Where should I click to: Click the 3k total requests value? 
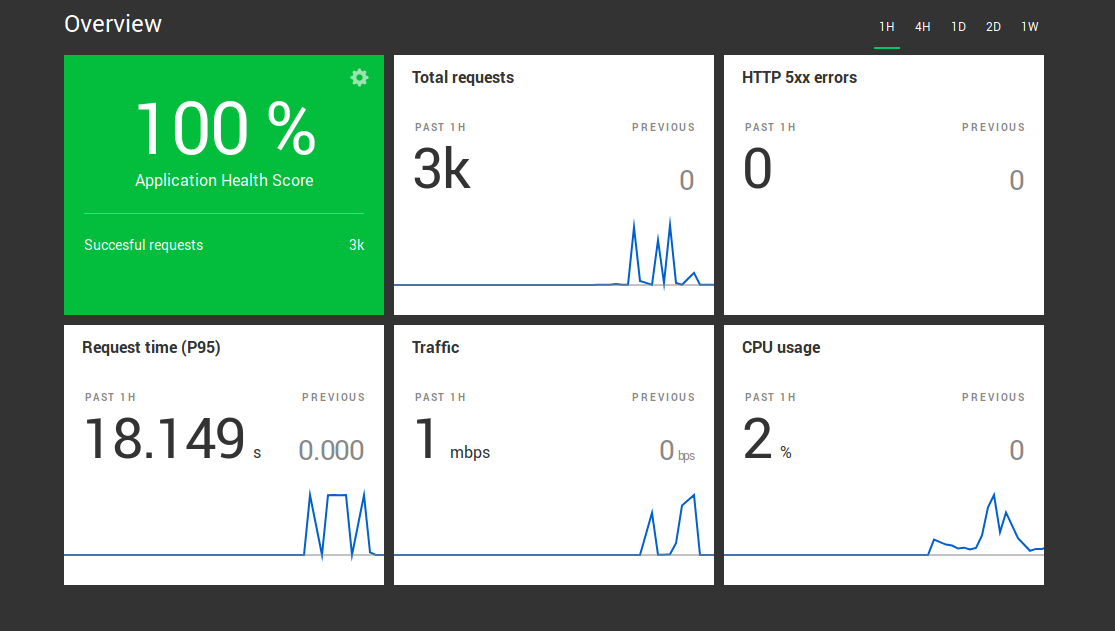point(441,171)
